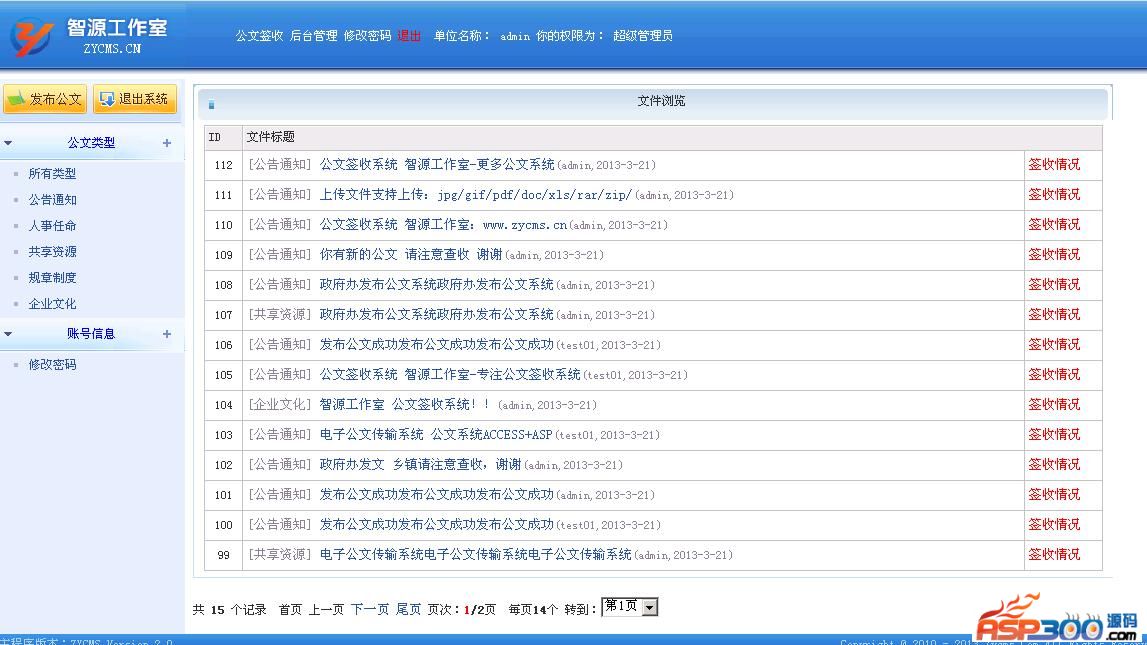This screenshot has width=1147, height=645.
Task: Go to 下一页 next page
Action: coord(369,609)
